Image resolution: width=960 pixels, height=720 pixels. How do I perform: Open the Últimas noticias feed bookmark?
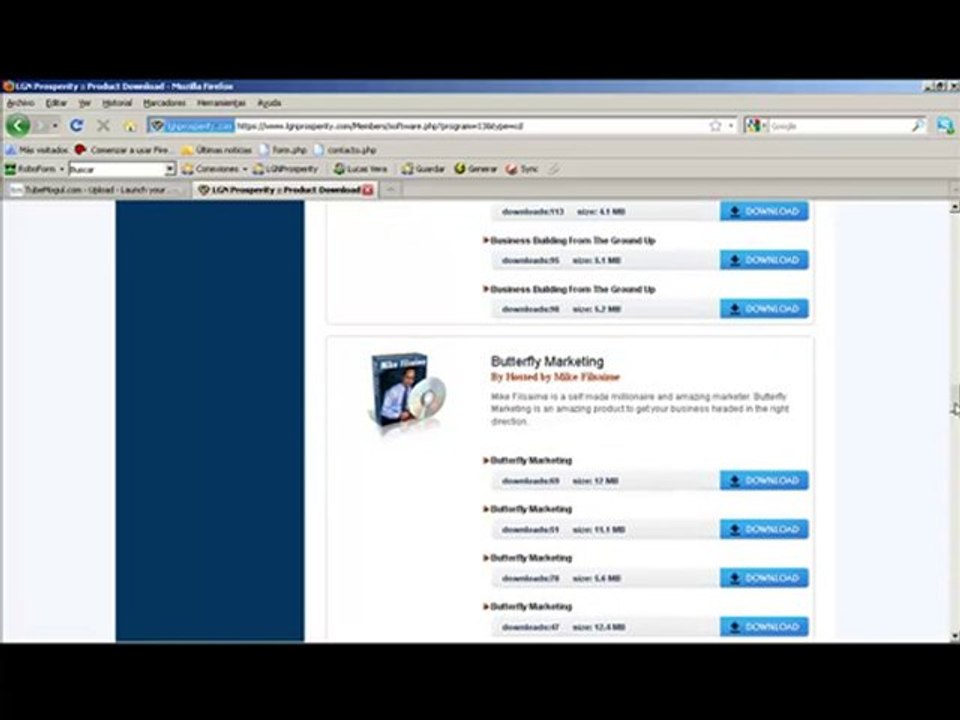click(x=217, y=149)
